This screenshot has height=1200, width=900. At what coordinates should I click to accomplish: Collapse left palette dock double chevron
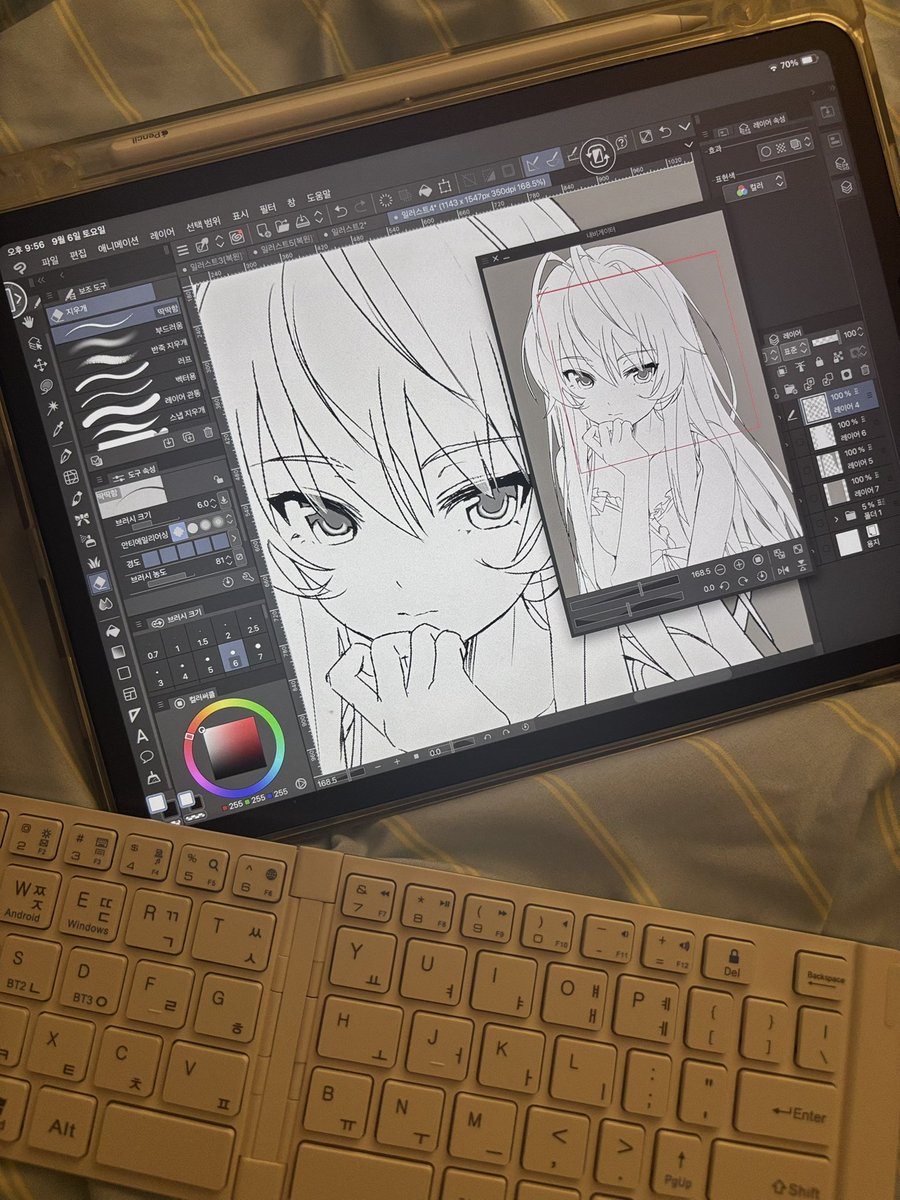point(41,280)
